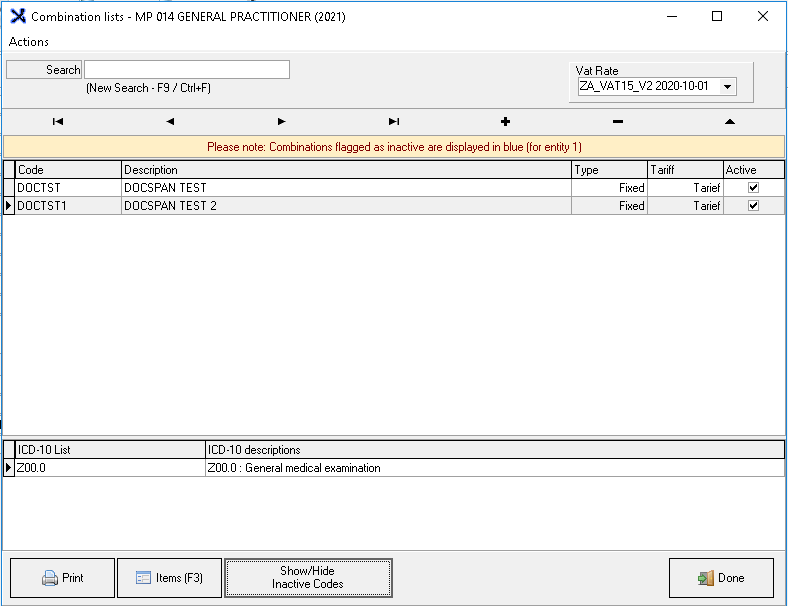Click into the Search field
788x606 pixels.
point(187,70)
